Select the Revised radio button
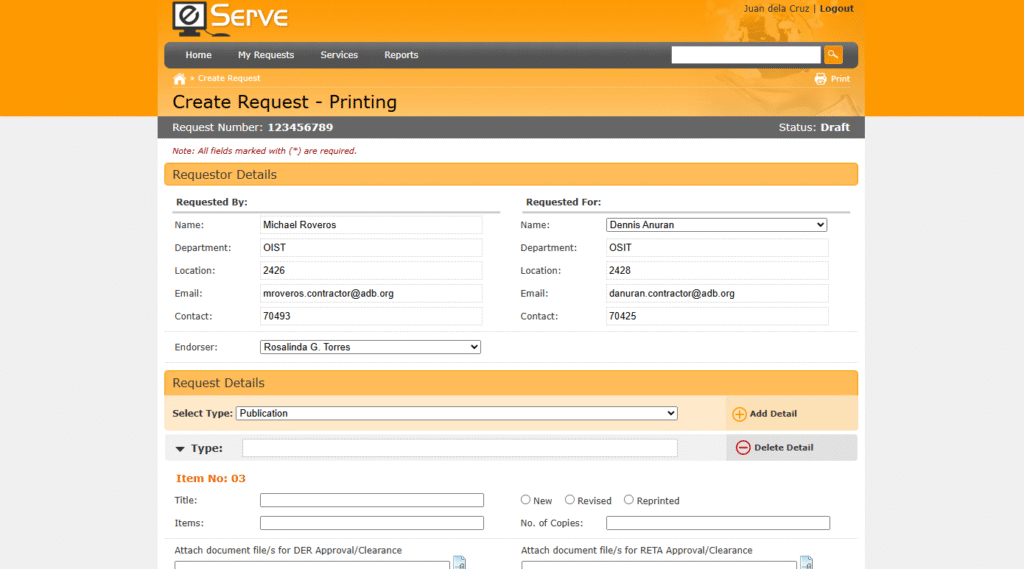1024x569 pixels. 570,500
